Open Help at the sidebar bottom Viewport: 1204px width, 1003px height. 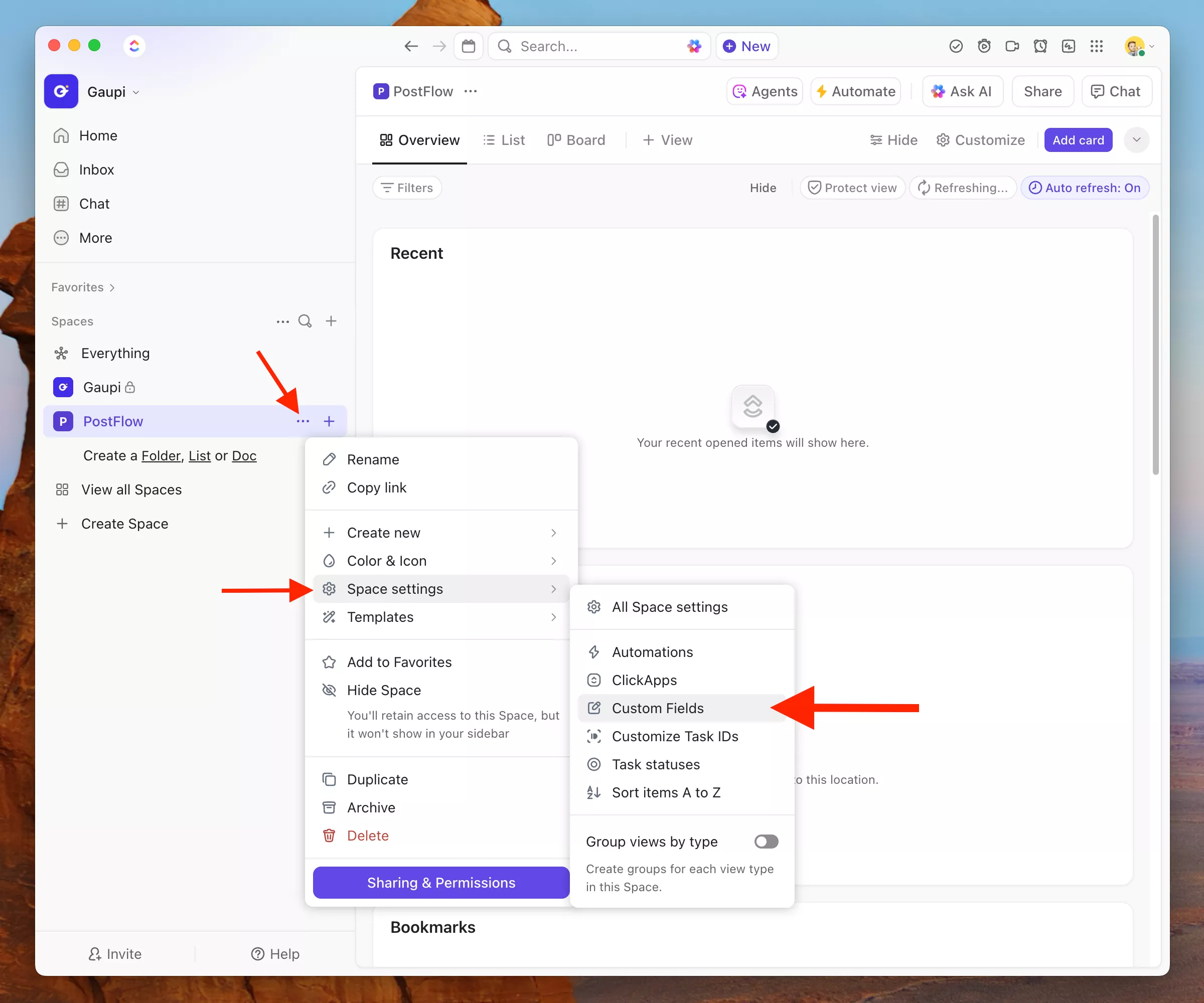click(275, 954)
